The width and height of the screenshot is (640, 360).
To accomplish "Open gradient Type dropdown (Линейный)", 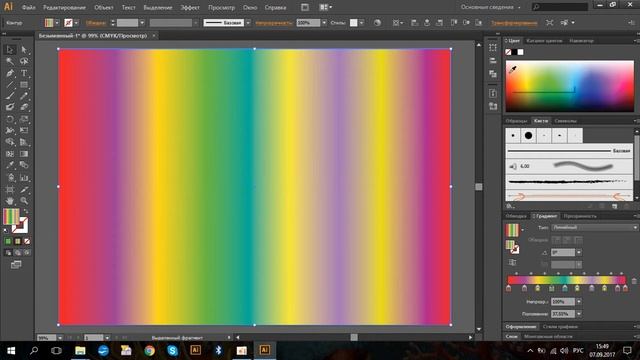I will click(594, 227).
